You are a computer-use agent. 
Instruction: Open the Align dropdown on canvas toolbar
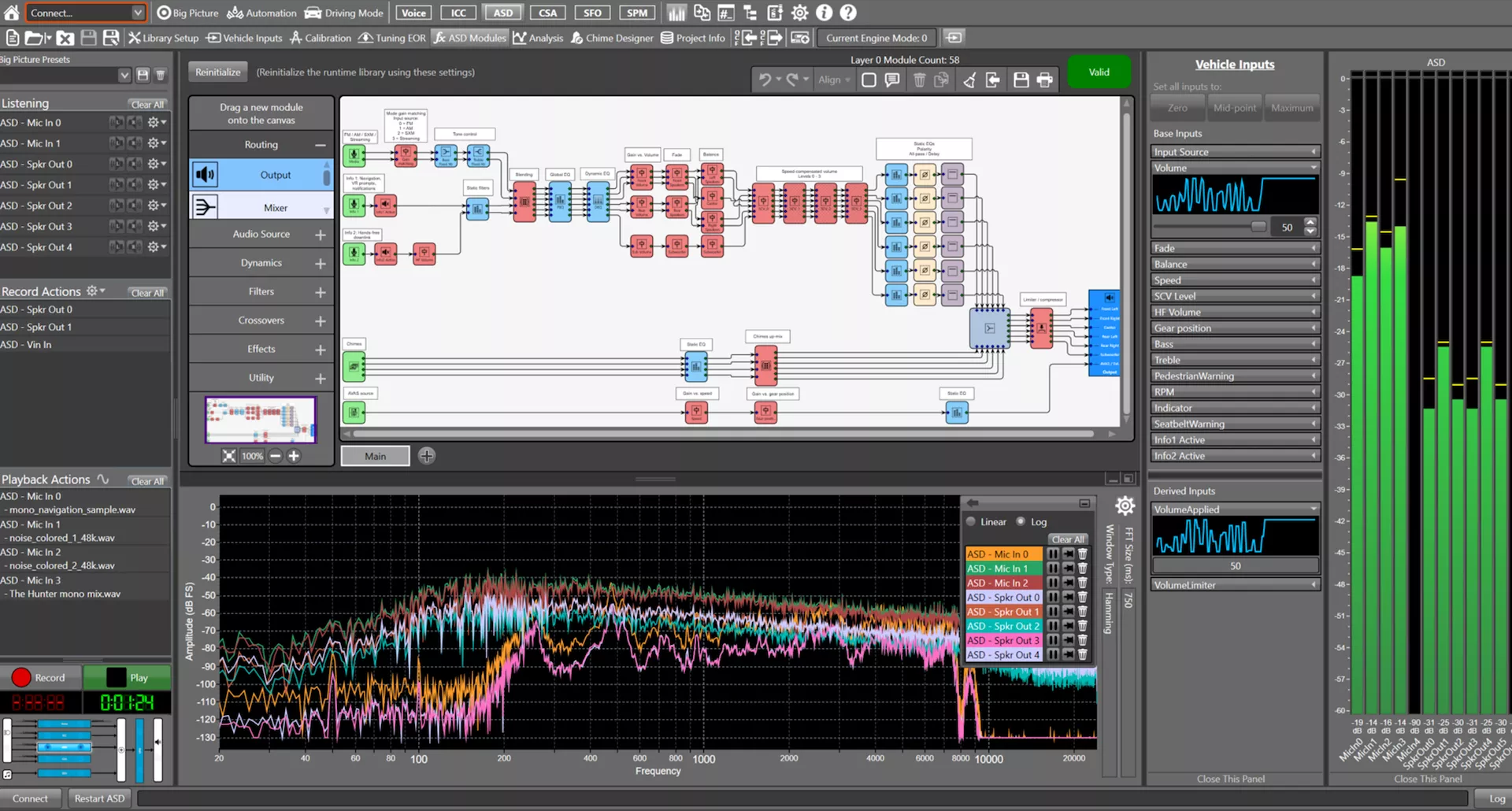[834, 79]
